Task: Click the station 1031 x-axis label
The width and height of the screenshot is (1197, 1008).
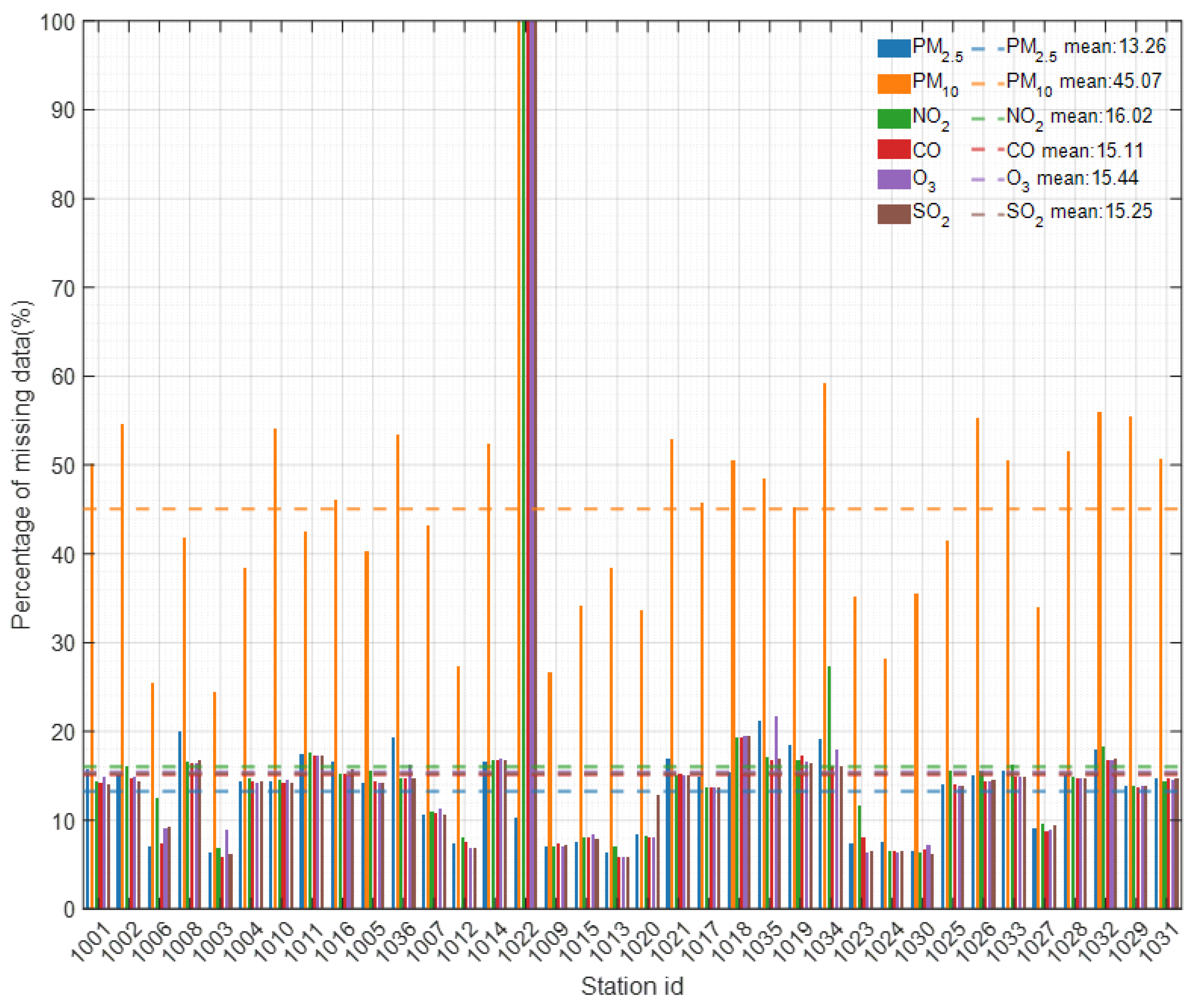Action: pos(1159,942)
